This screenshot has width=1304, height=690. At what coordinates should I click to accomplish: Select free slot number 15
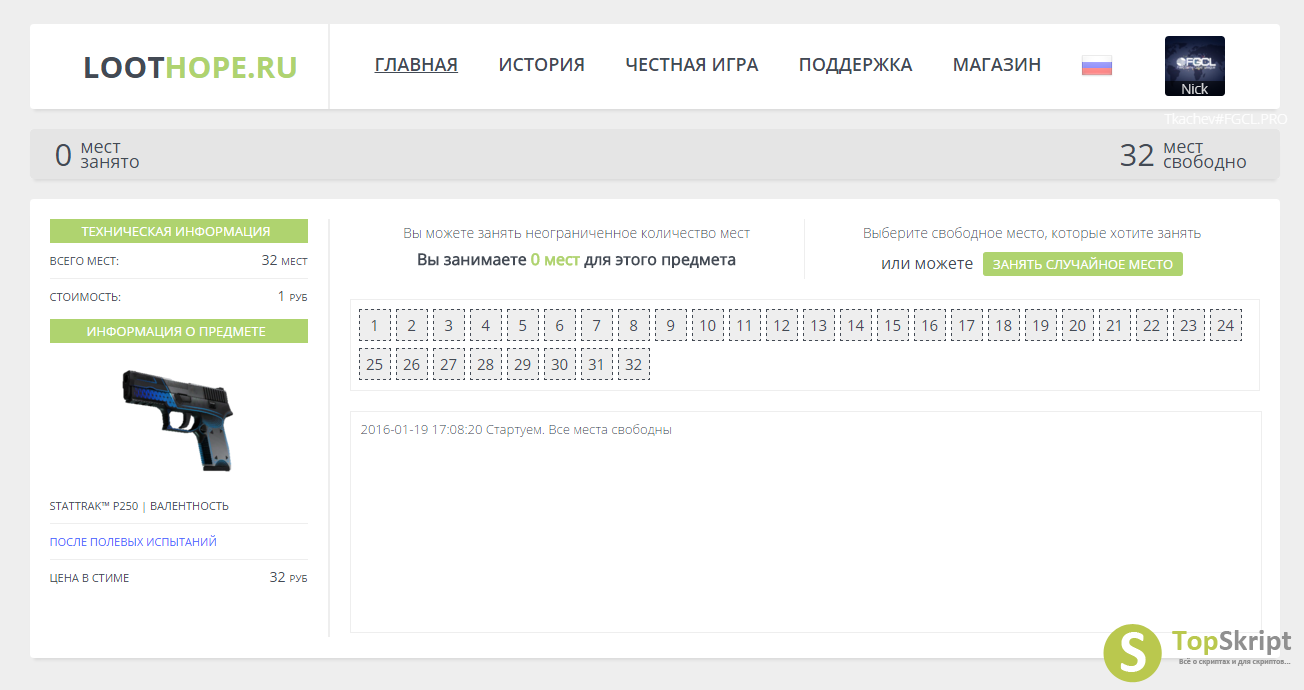point(893,325)
